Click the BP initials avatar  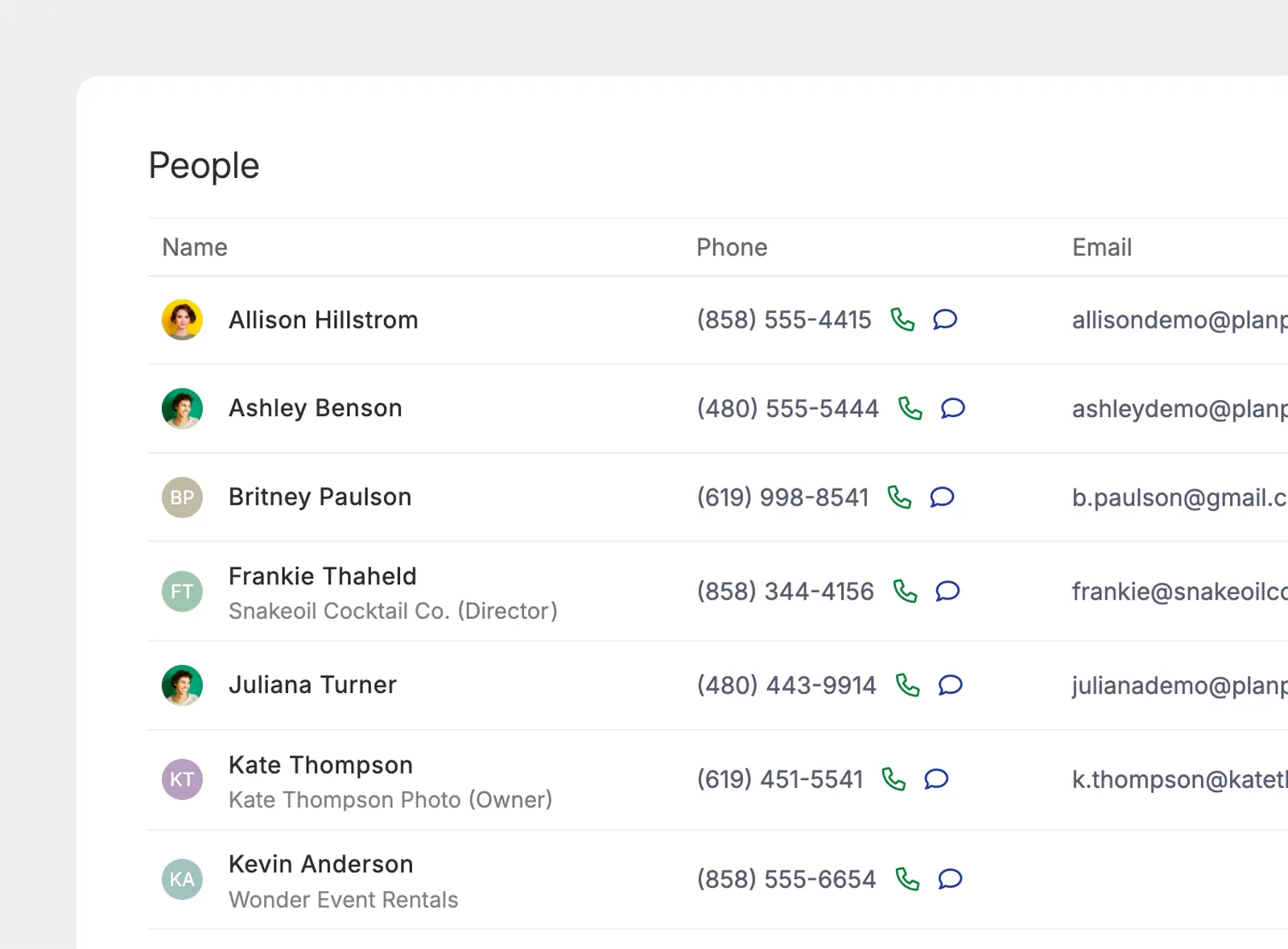tap(182, 497)
